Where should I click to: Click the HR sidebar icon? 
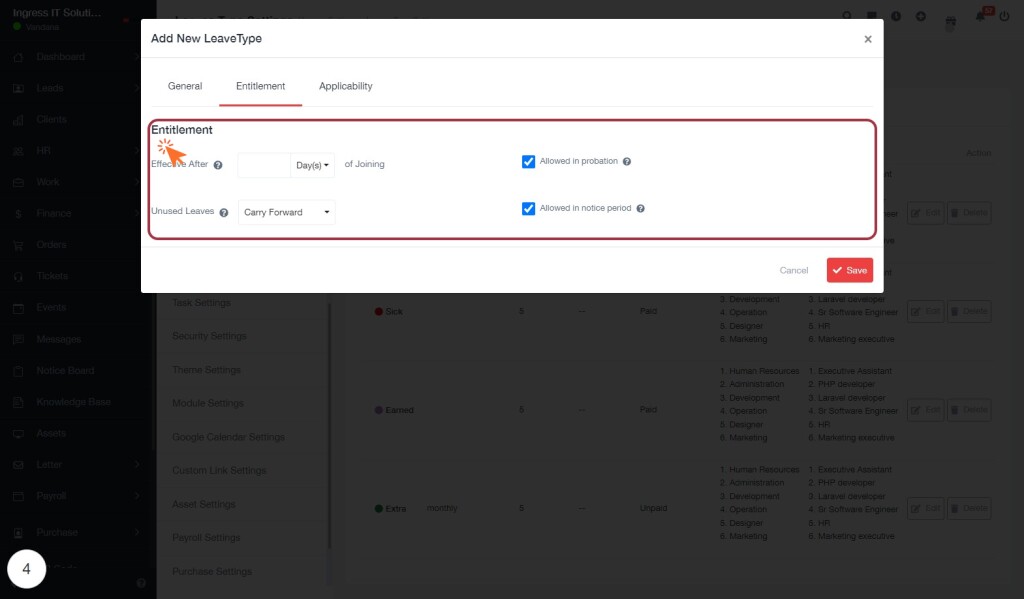pyautogui.click(x=18, y=151)
